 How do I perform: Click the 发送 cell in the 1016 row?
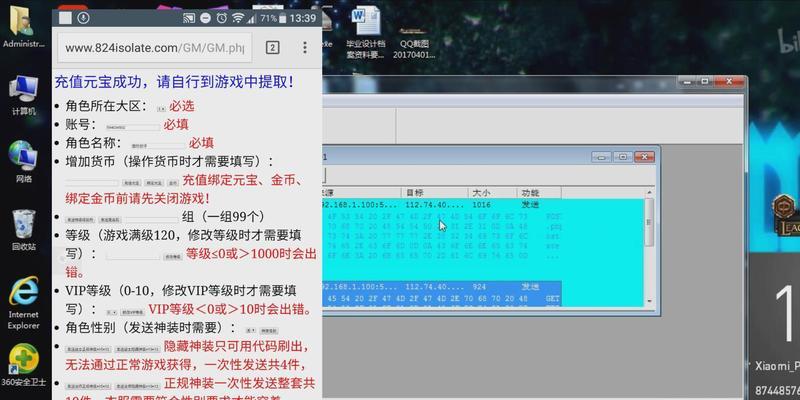click(530, 205)
